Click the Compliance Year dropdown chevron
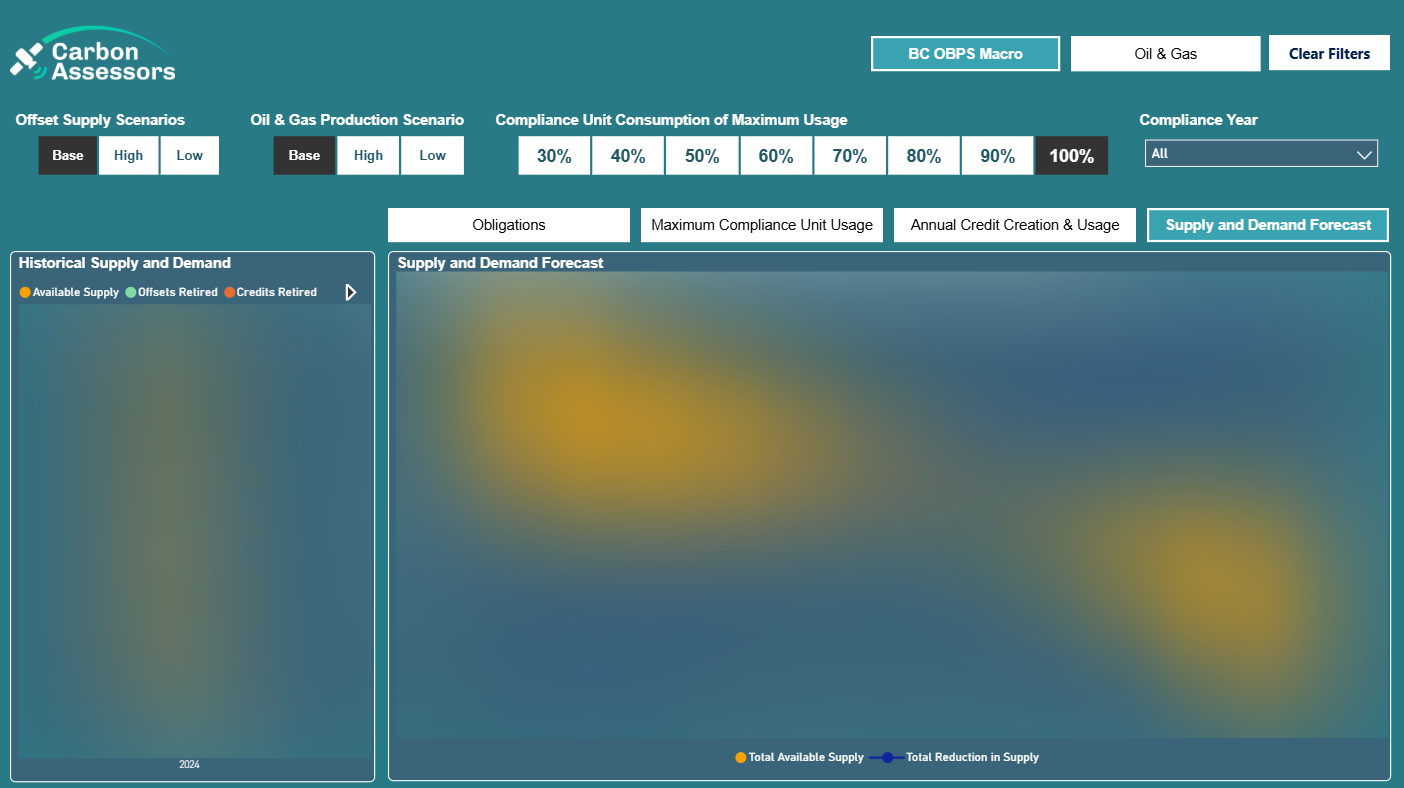1404x788 pixels. click(x=1364, y=154)
